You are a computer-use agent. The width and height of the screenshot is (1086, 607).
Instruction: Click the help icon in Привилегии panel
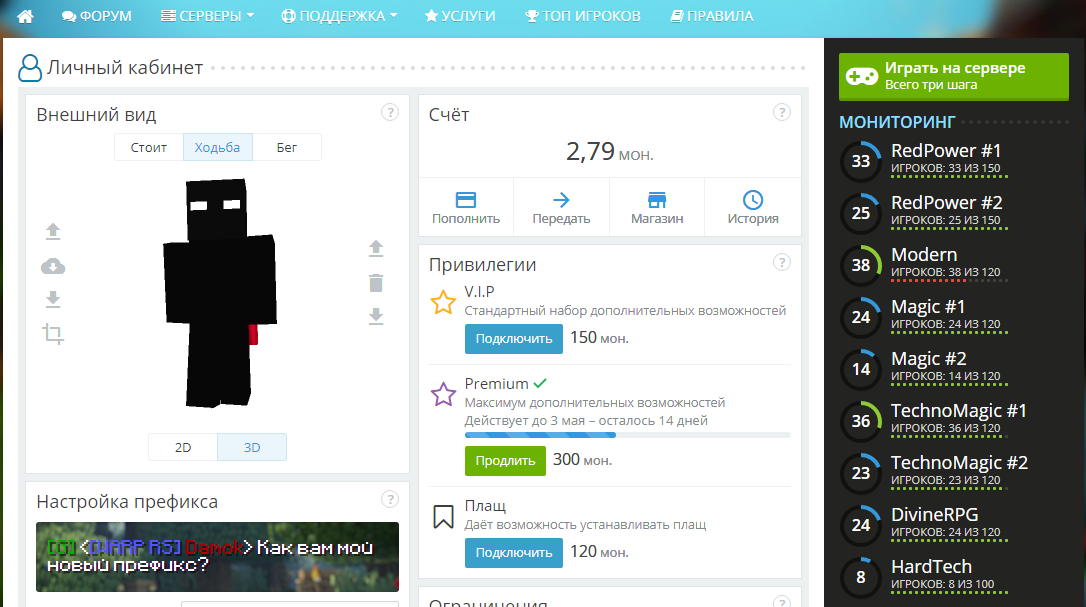click(782, 262)
